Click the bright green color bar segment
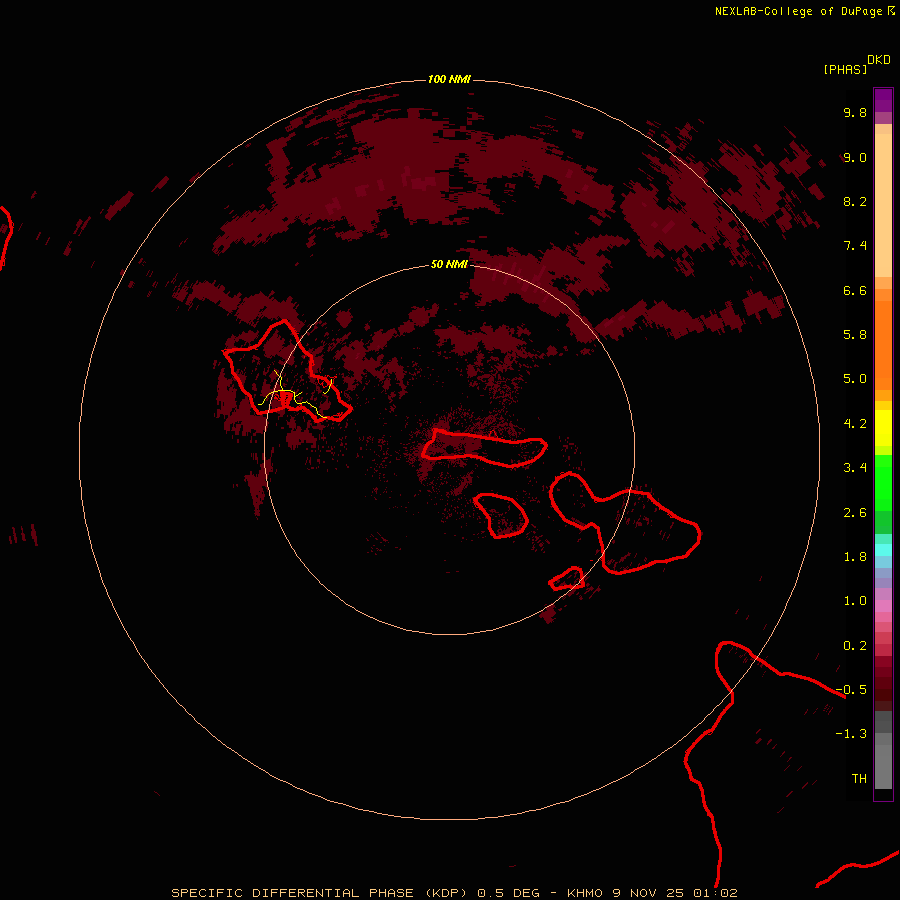900x900 pixels. click(883, 483)
